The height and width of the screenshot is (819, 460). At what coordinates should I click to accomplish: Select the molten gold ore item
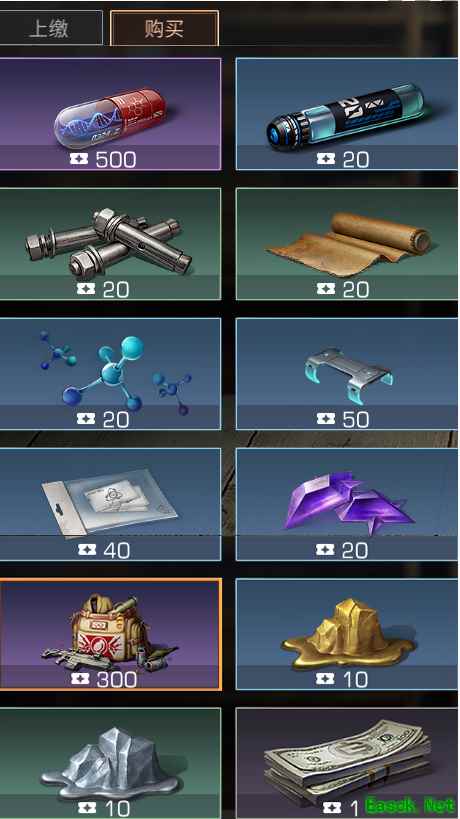point(347,634)
